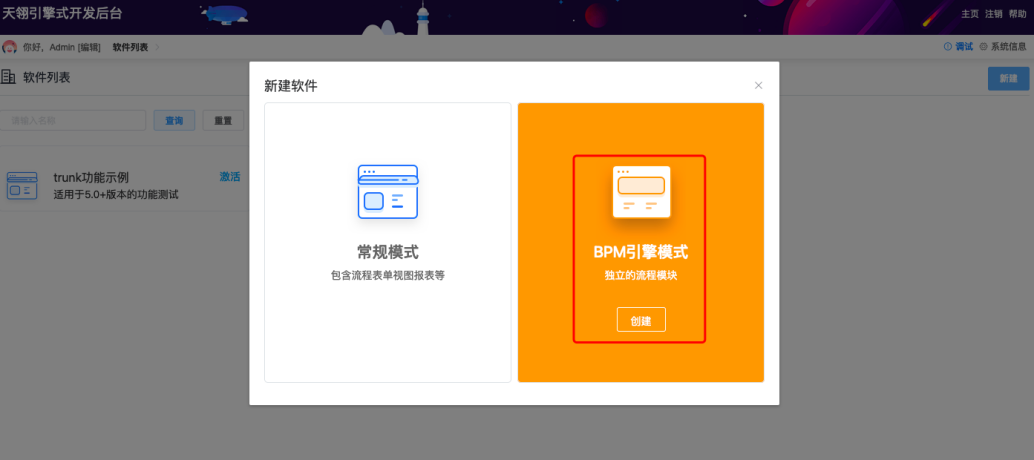Go to 主页 in header
This screenshot has width=1034, height=460.
click(970, 14)
